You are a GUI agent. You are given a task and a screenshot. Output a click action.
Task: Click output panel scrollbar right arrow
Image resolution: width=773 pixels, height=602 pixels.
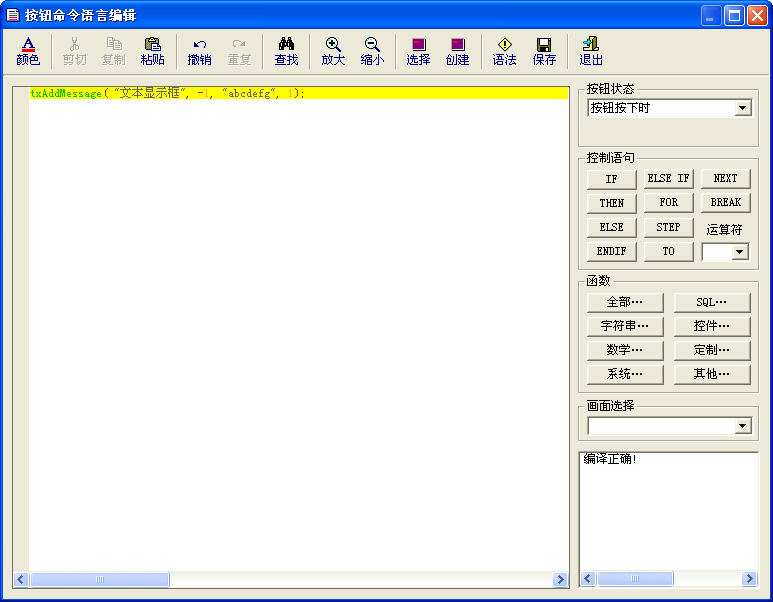tap(749, 578)
